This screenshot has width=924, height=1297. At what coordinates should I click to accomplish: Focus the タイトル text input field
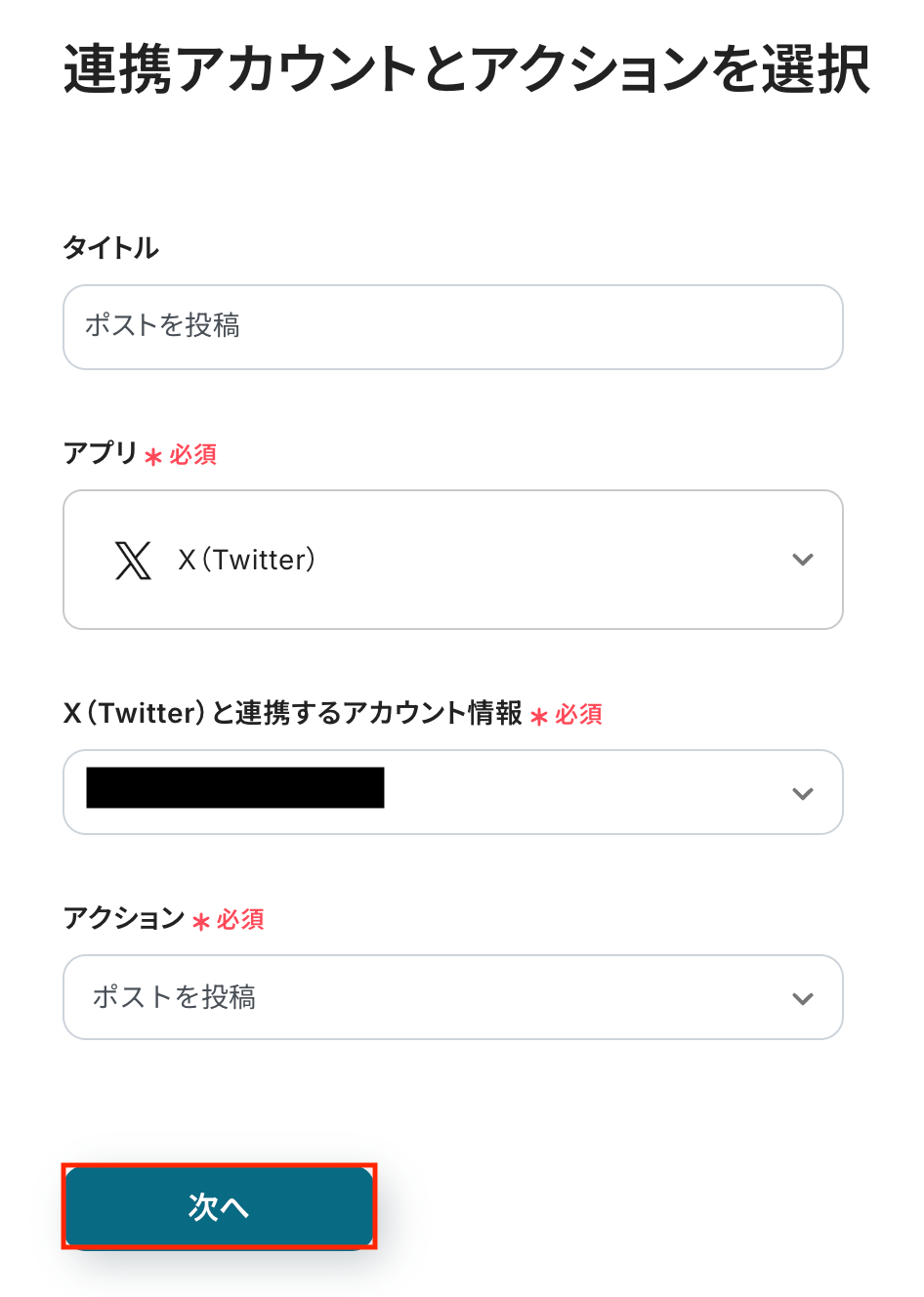(x=452, y=327)
